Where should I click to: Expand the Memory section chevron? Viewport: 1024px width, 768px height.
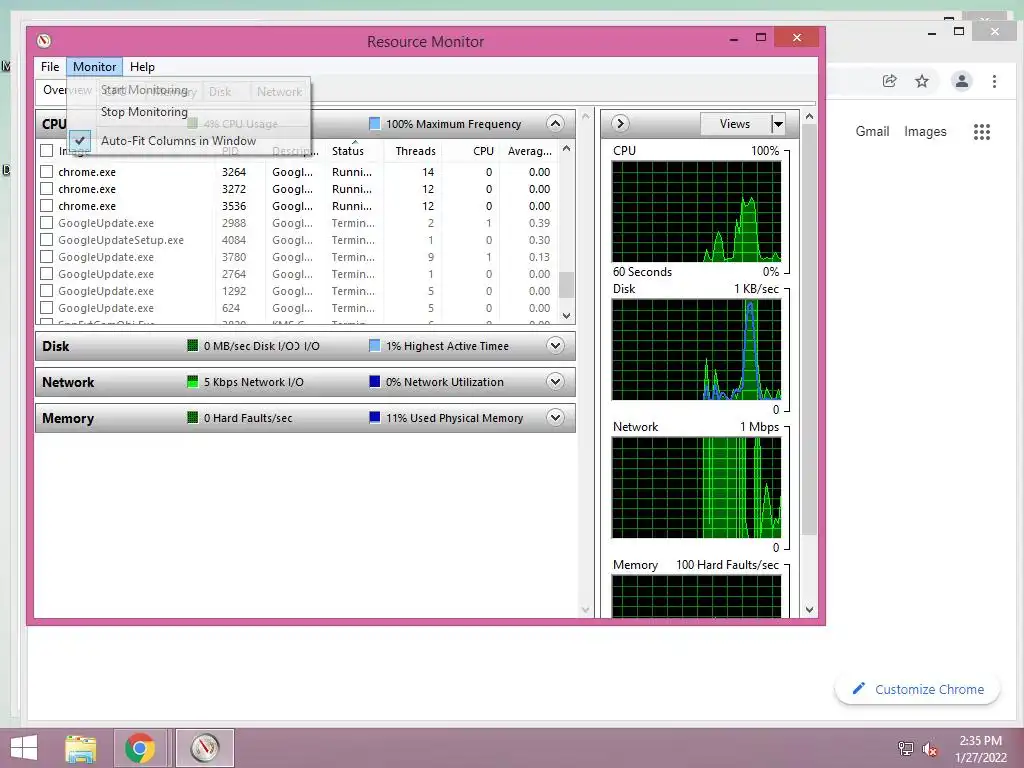[x=555, y=417]
